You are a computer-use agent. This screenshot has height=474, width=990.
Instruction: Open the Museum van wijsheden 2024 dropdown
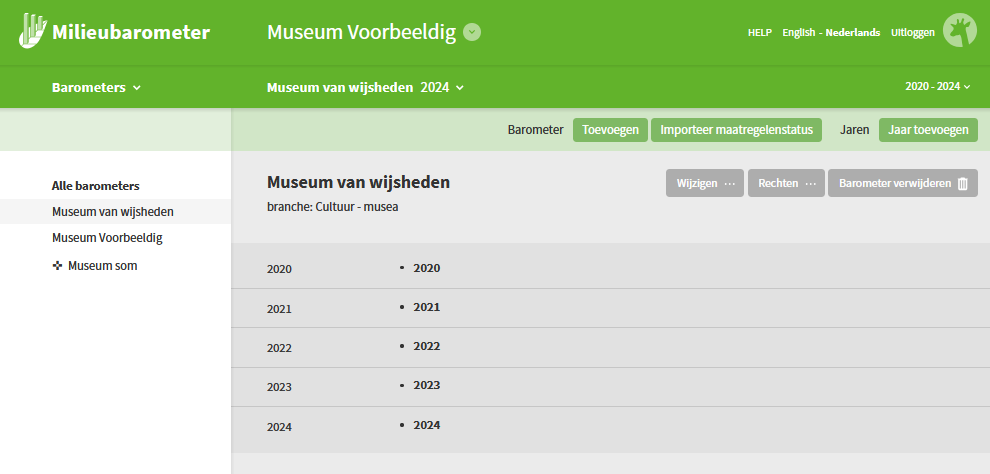(365, 87)
